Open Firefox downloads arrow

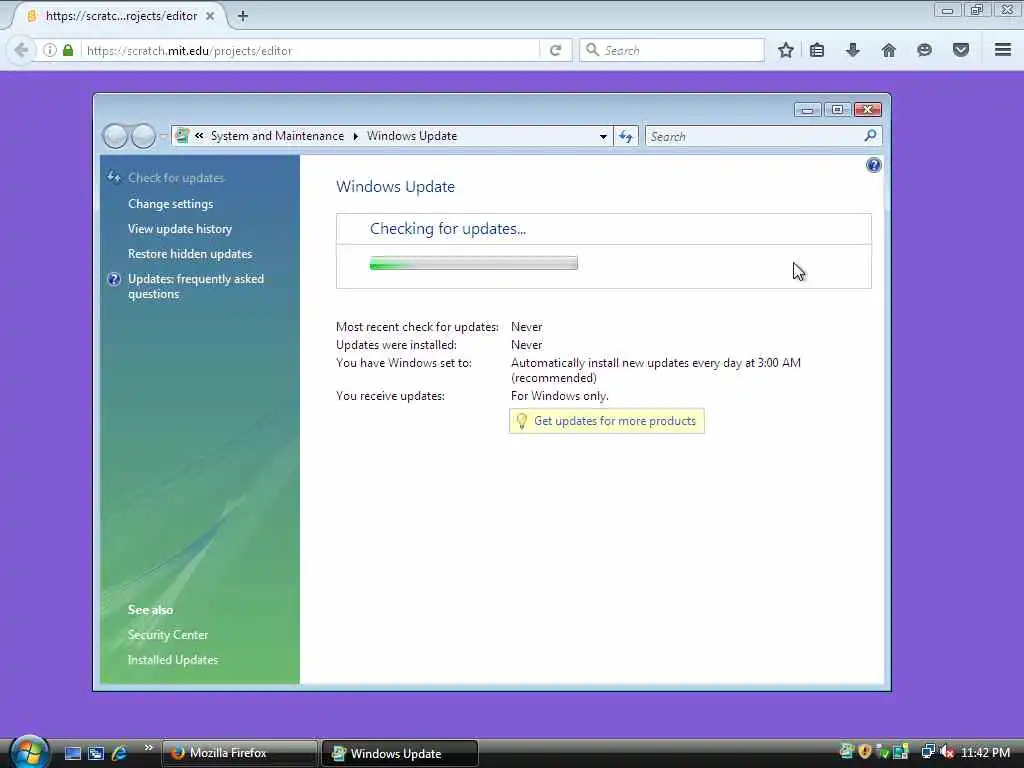(x=852, y=50)
